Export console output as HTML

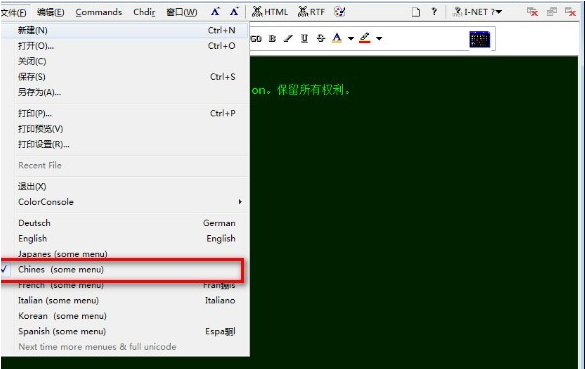point(270,12)
